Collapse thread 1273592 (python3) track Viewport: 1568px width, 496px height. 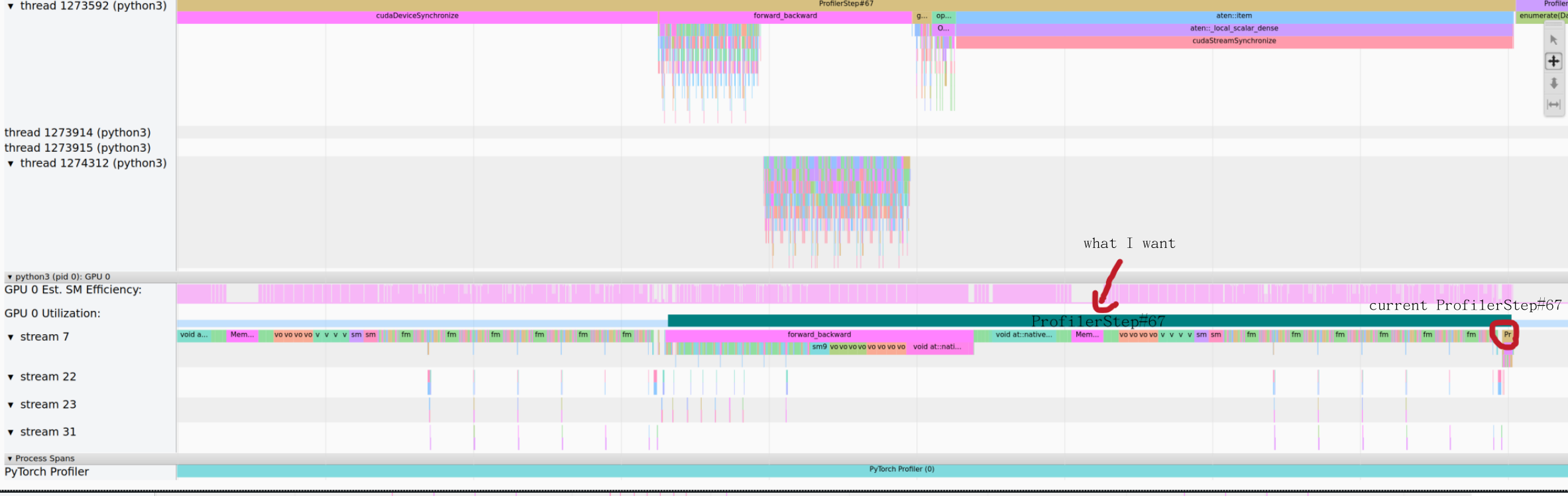click(x=11, y=6)
